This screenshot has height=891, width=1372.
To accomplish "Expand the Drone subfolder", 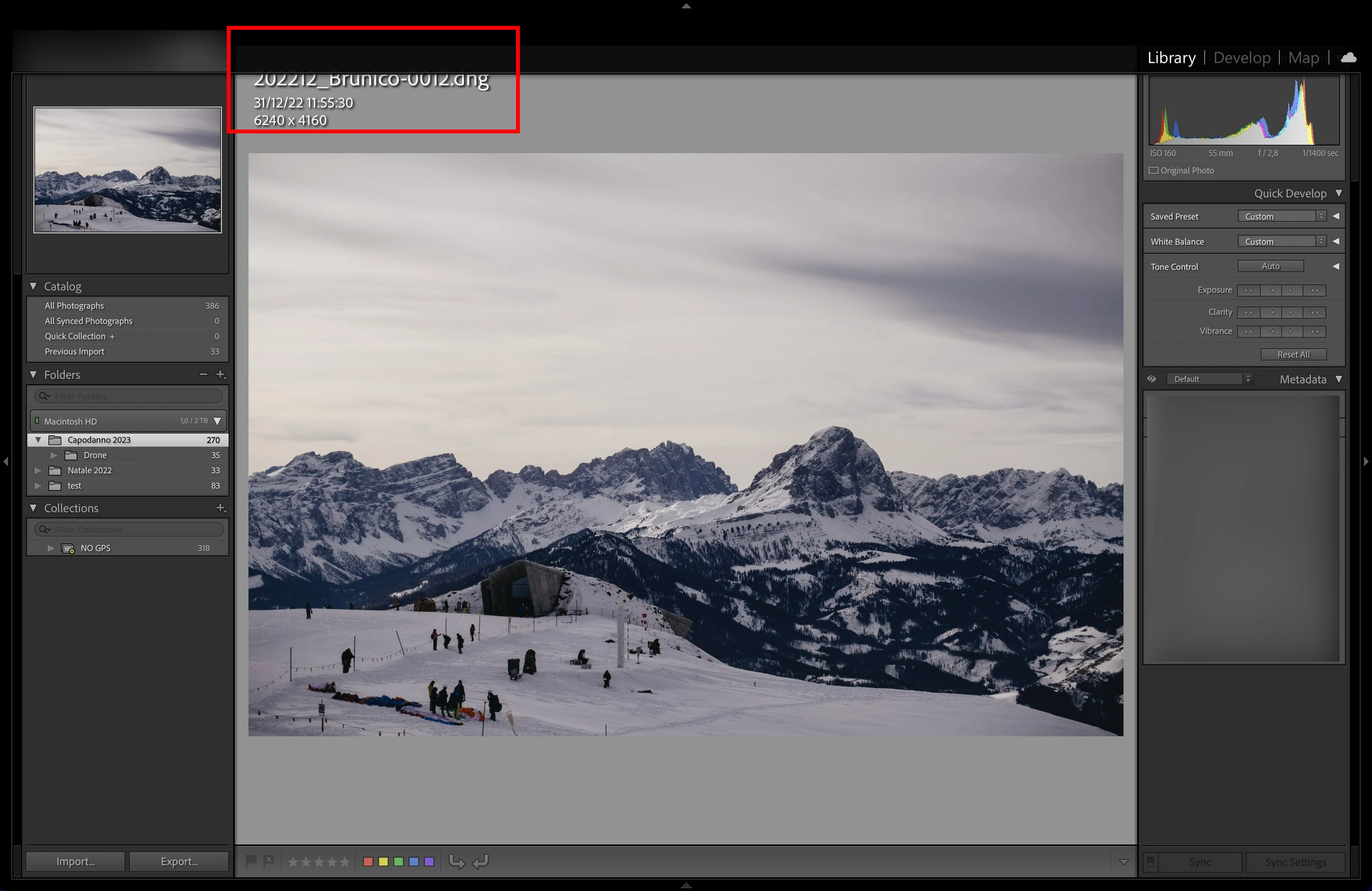I will [53, 455].
